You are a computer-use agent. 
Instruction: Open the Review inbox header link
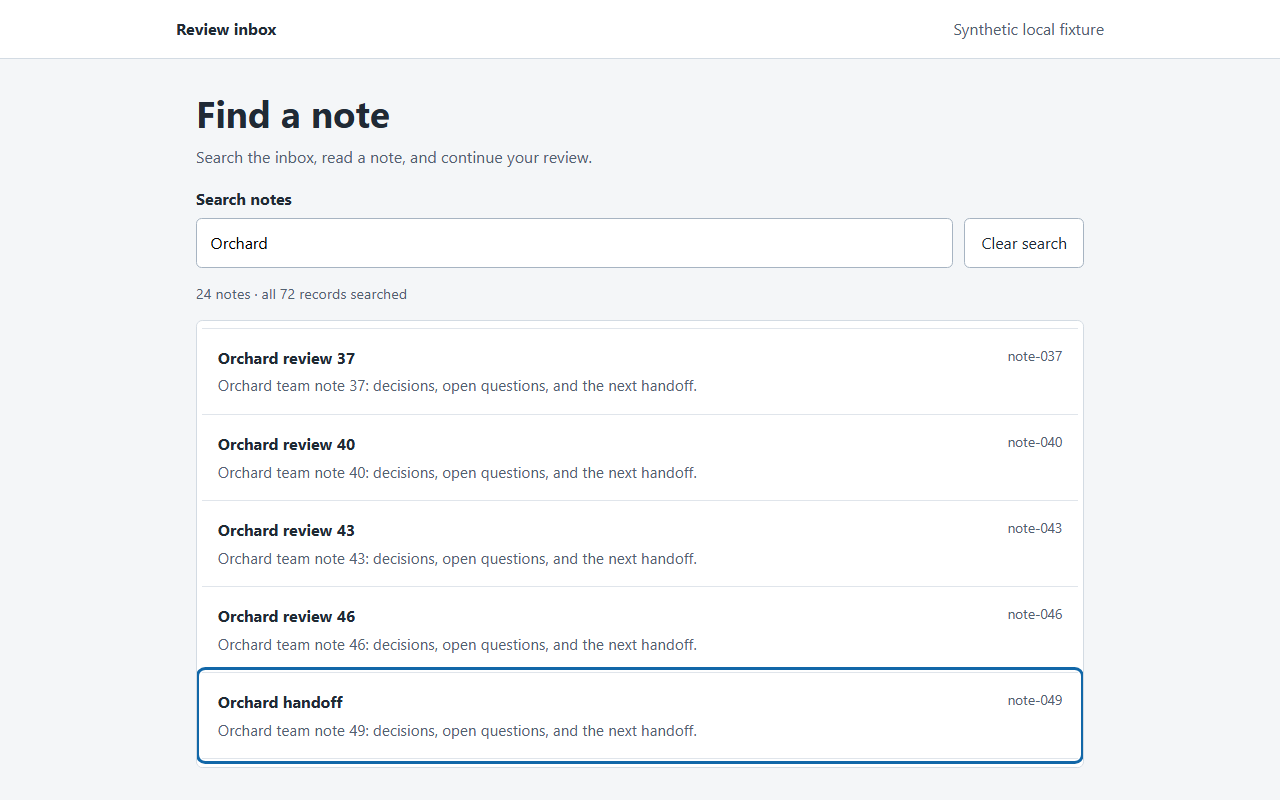point(226,30)
